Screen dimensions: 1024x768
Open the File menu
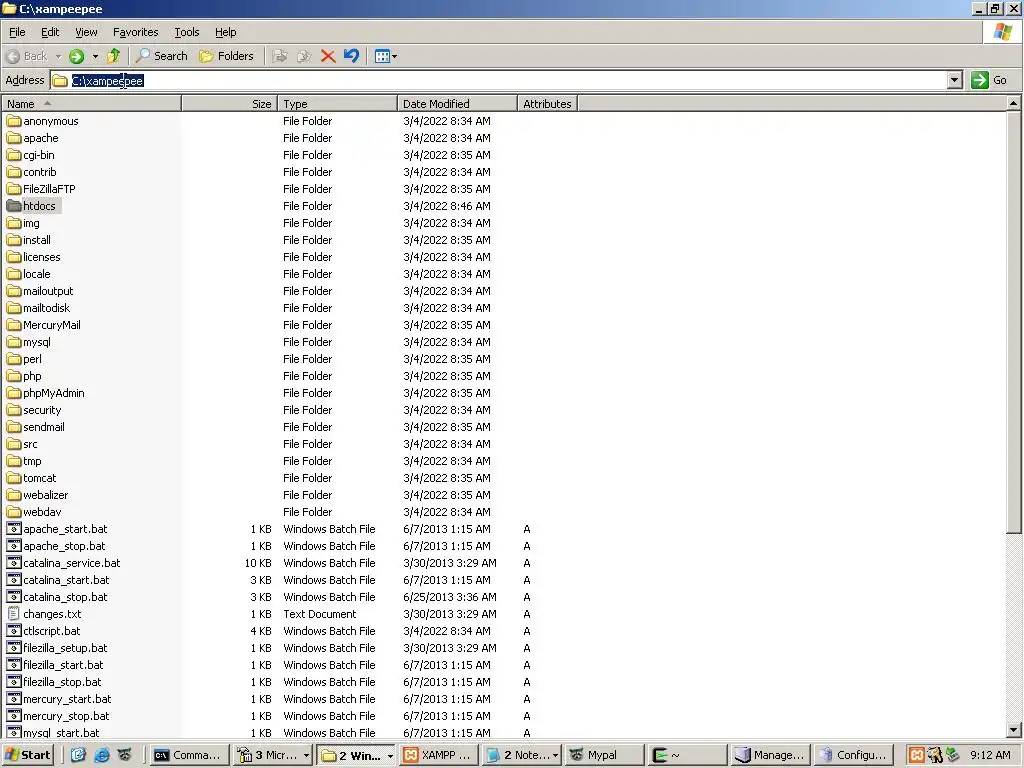pos(17,32)
